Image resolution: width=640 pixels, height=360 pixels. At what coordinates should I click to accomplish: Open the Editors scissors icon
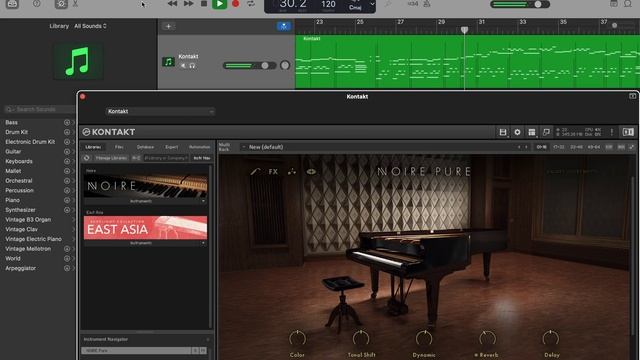[76, 4]
